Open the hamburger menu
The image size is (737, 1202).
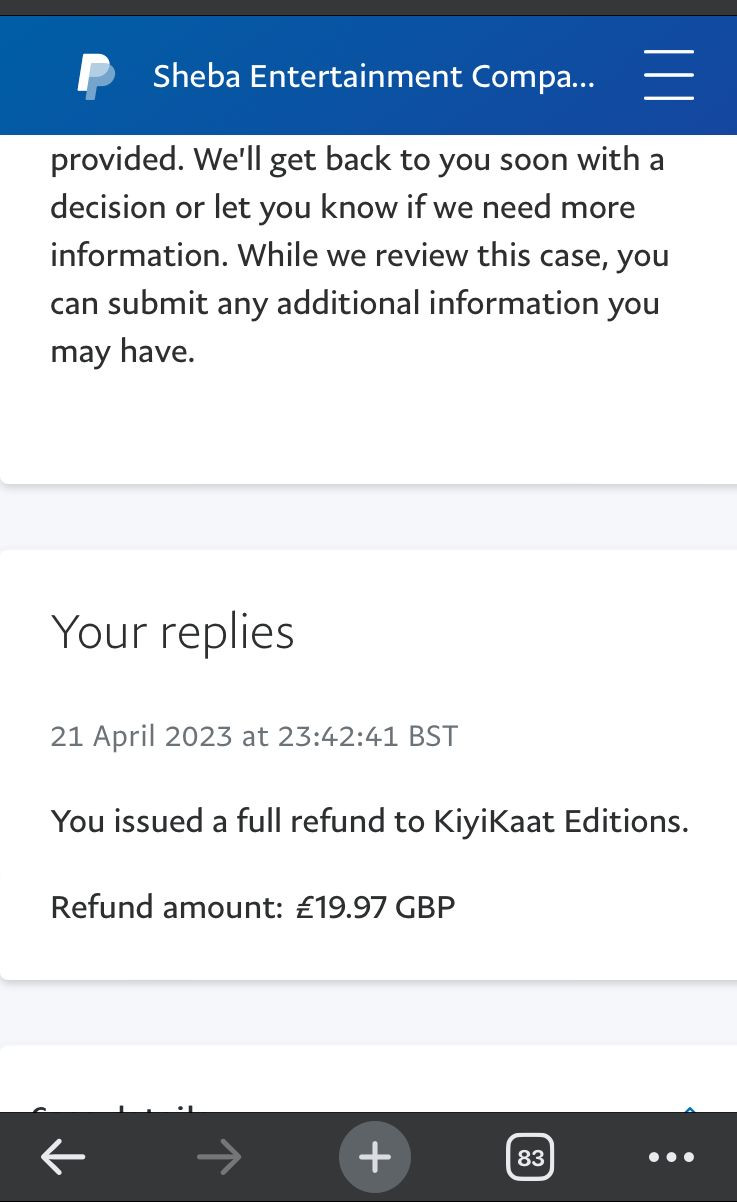pos(669,75)
